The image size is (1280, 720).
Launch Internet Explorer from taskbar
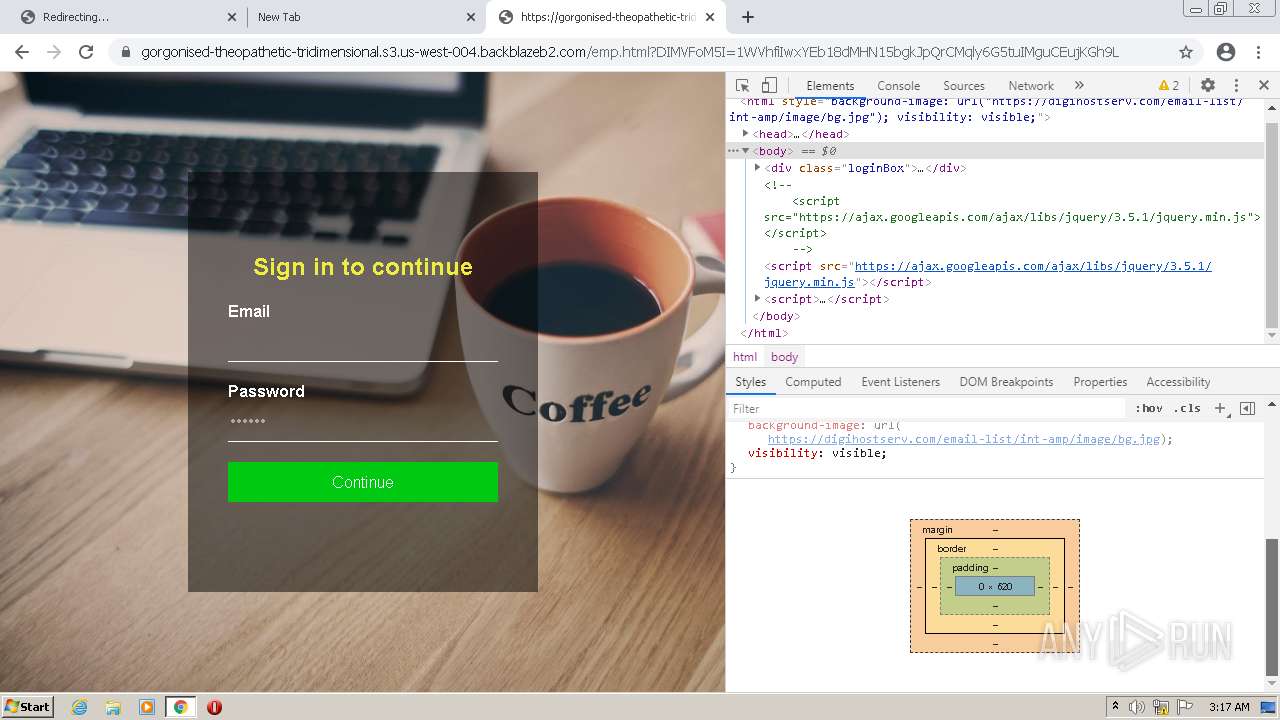[79, 707]
